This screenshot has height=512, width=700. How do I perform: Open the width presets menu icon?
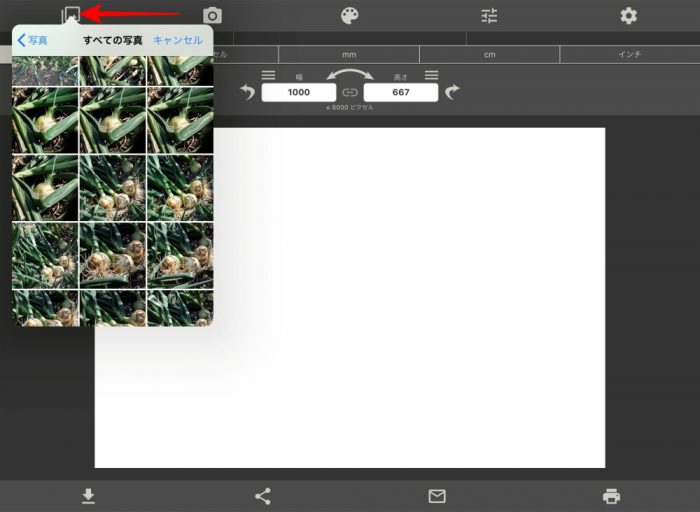coord(268,75)
